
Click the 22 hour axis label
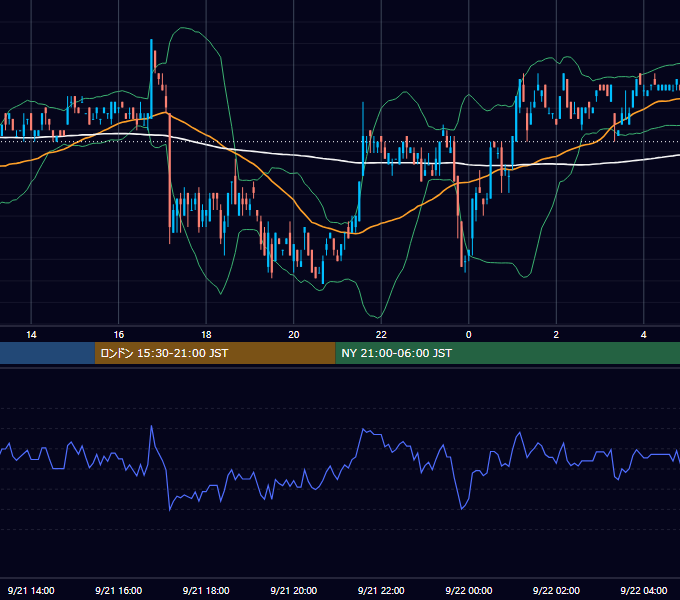[381, 335]
